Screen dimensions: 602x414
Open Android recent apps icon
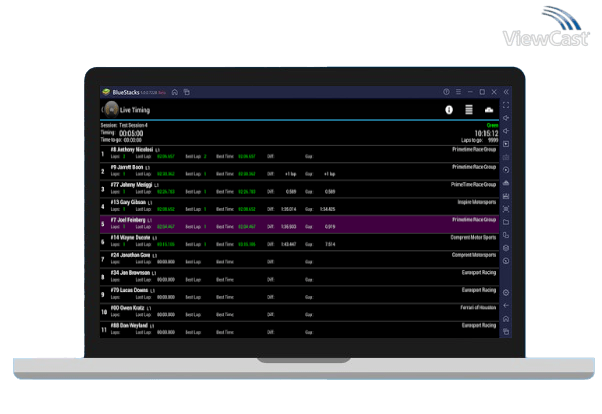506,332
